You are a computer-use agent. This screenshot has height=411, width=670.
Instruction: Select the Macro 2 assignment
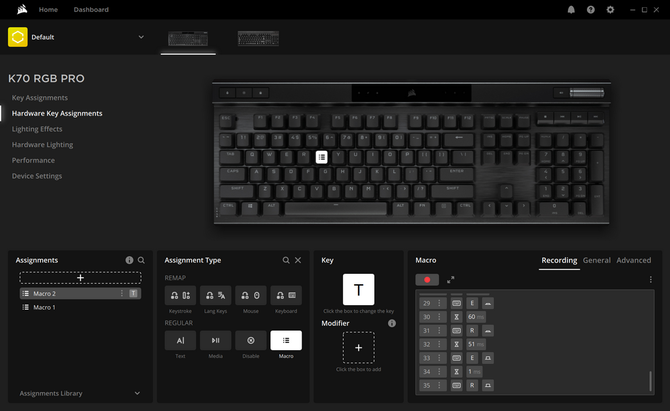point(80,294)
